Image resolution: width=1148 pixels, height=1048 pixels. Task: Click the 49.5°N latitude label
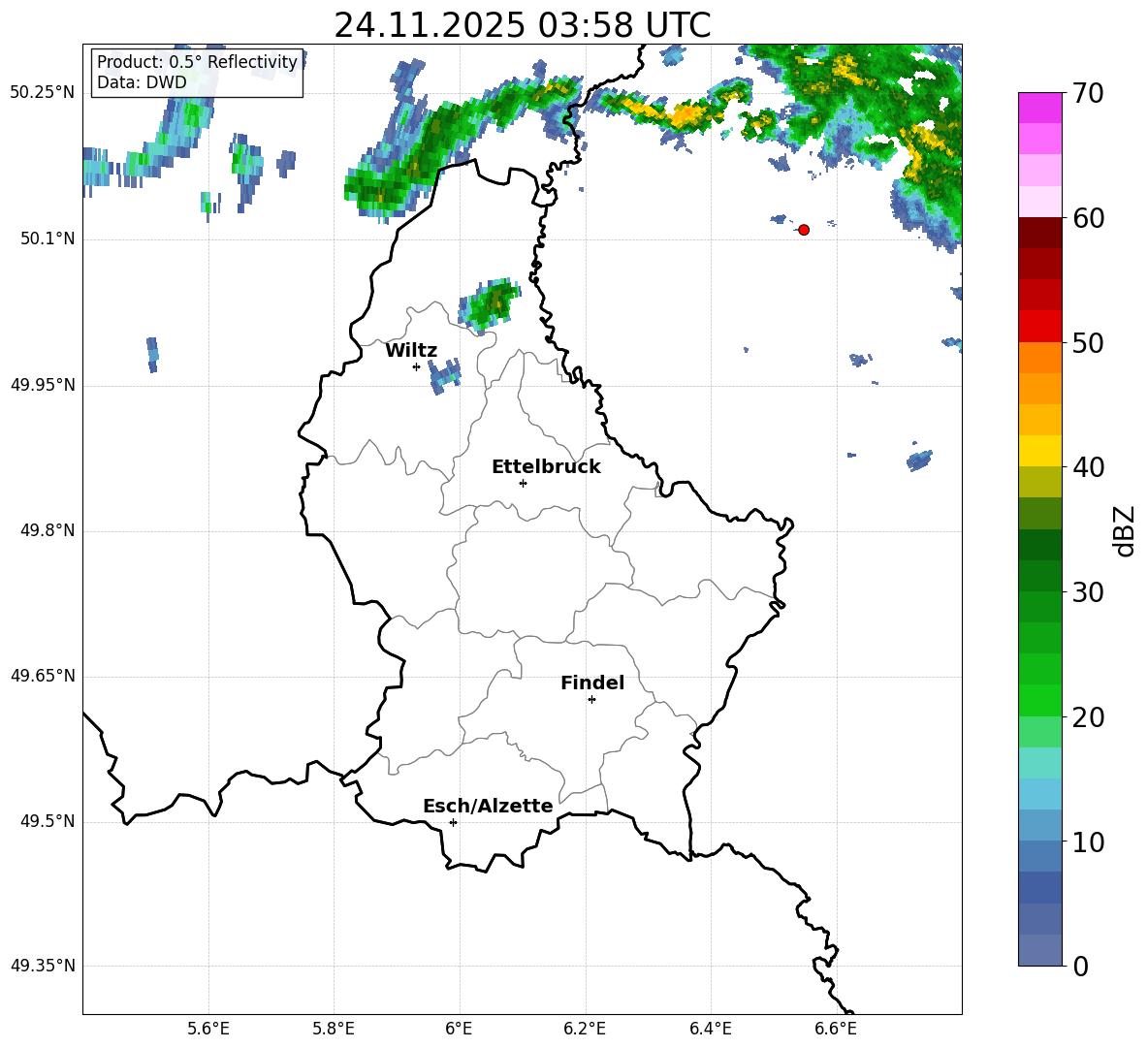[x=48, y=821]
